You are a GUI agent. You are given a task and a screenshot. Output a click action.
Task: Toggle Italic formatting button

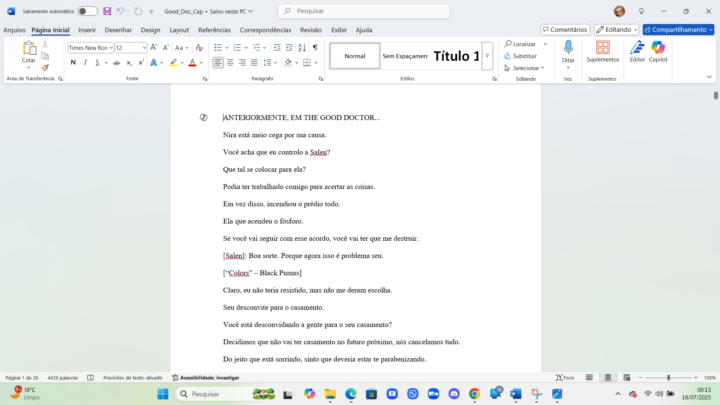click(x=85, y=62)
